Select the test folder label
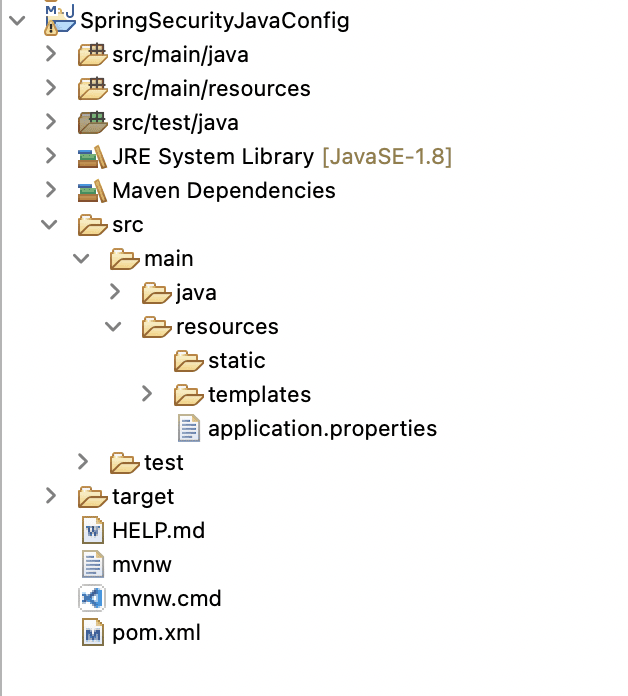Viewport: 628px width, 696px height. click(164, 463)
